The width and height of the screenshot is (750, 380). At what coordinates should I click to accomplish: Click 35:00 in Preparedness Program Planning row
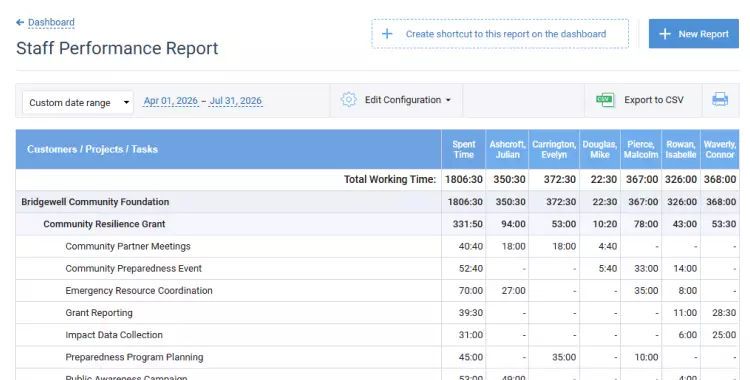564,357
